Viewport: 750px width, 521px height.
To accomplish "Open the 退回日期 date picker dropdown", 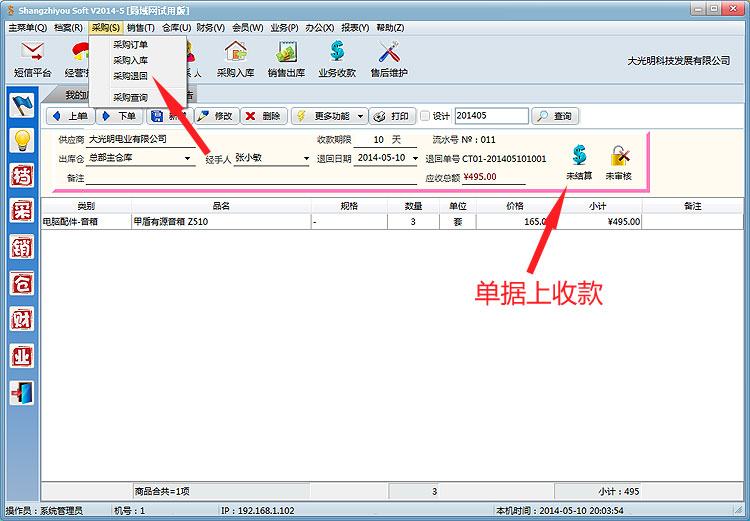I will 414,158.
